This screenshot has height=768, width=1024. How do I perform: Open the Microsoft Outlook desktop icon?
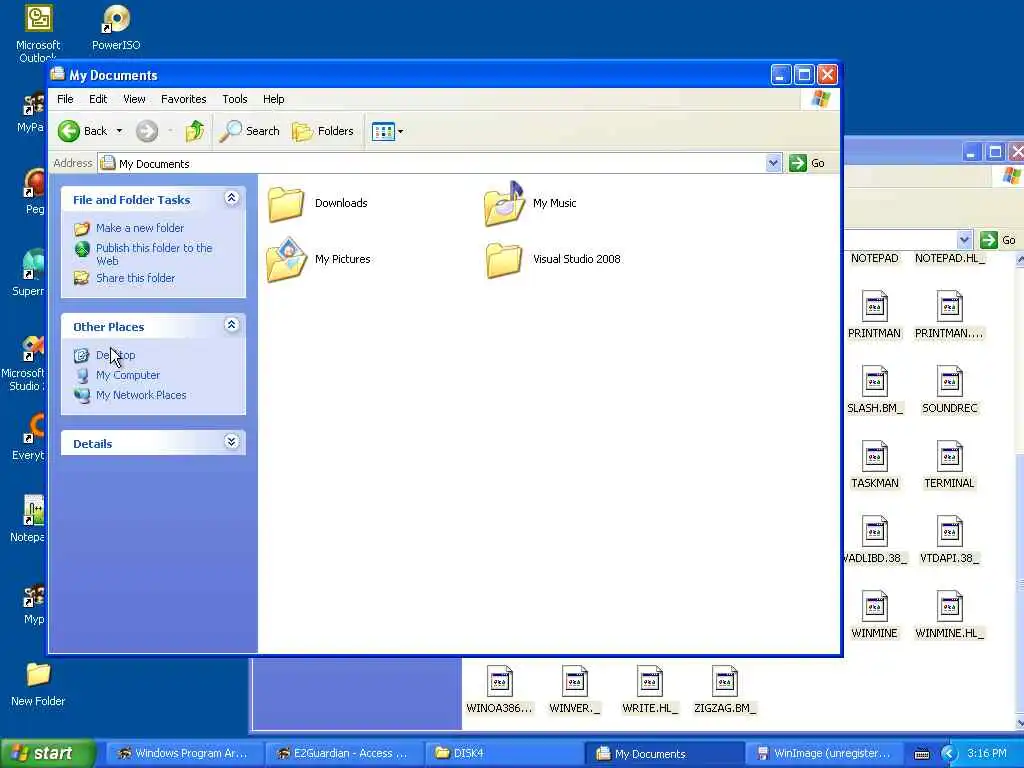tap(38, 33)
